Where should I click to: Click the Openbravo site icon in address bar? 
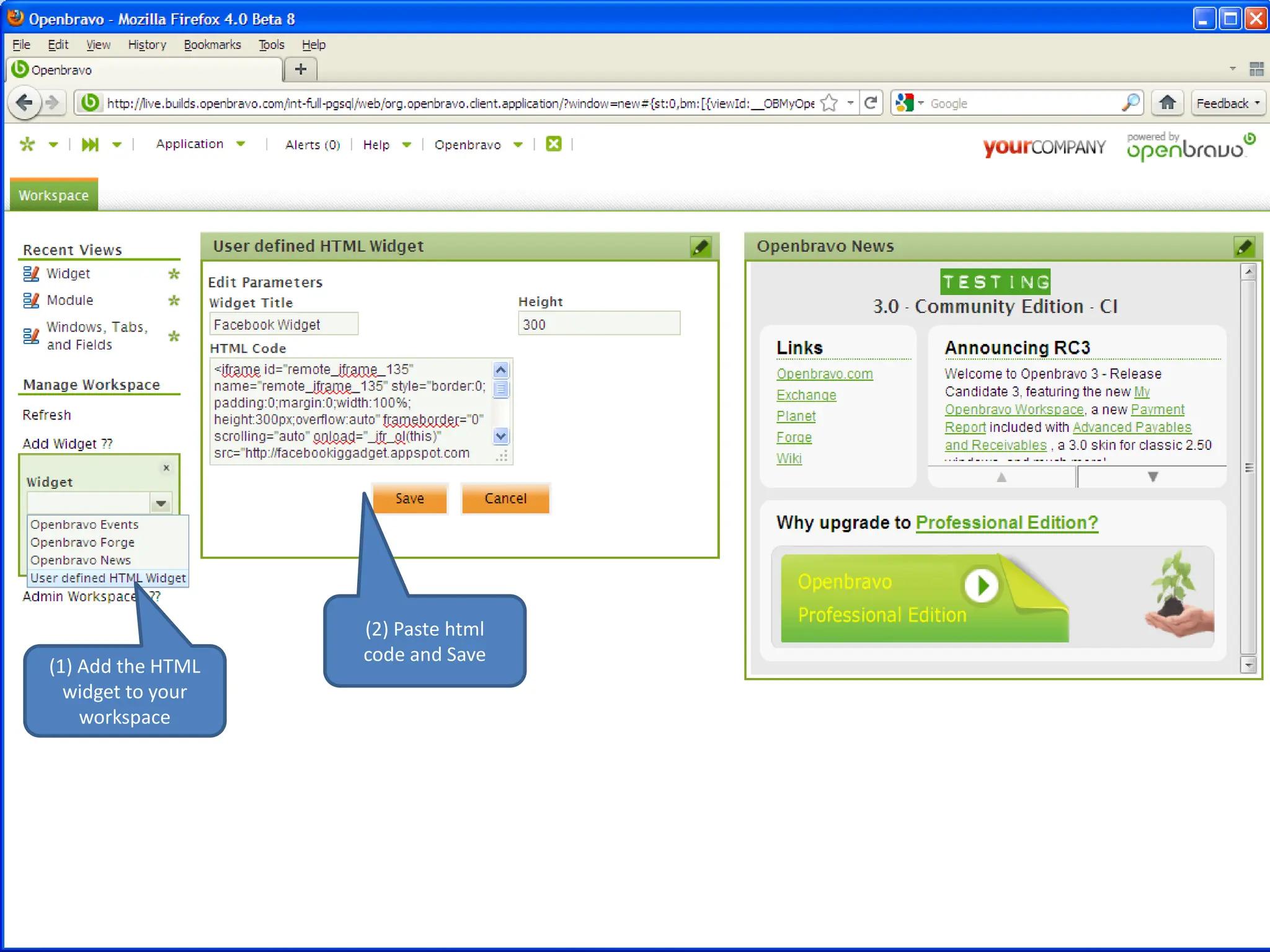[x=90, y=102]
